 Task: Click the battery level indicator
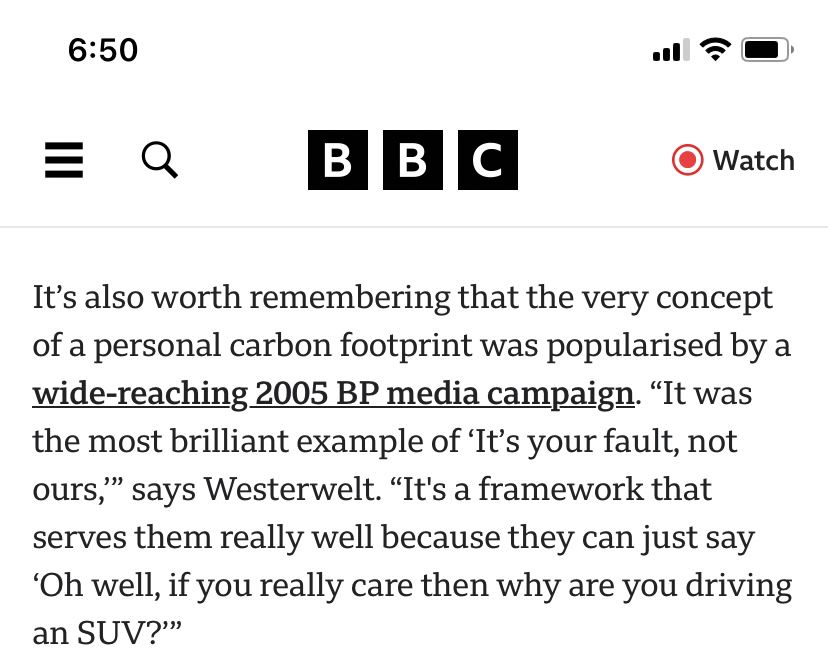point(766,50)
